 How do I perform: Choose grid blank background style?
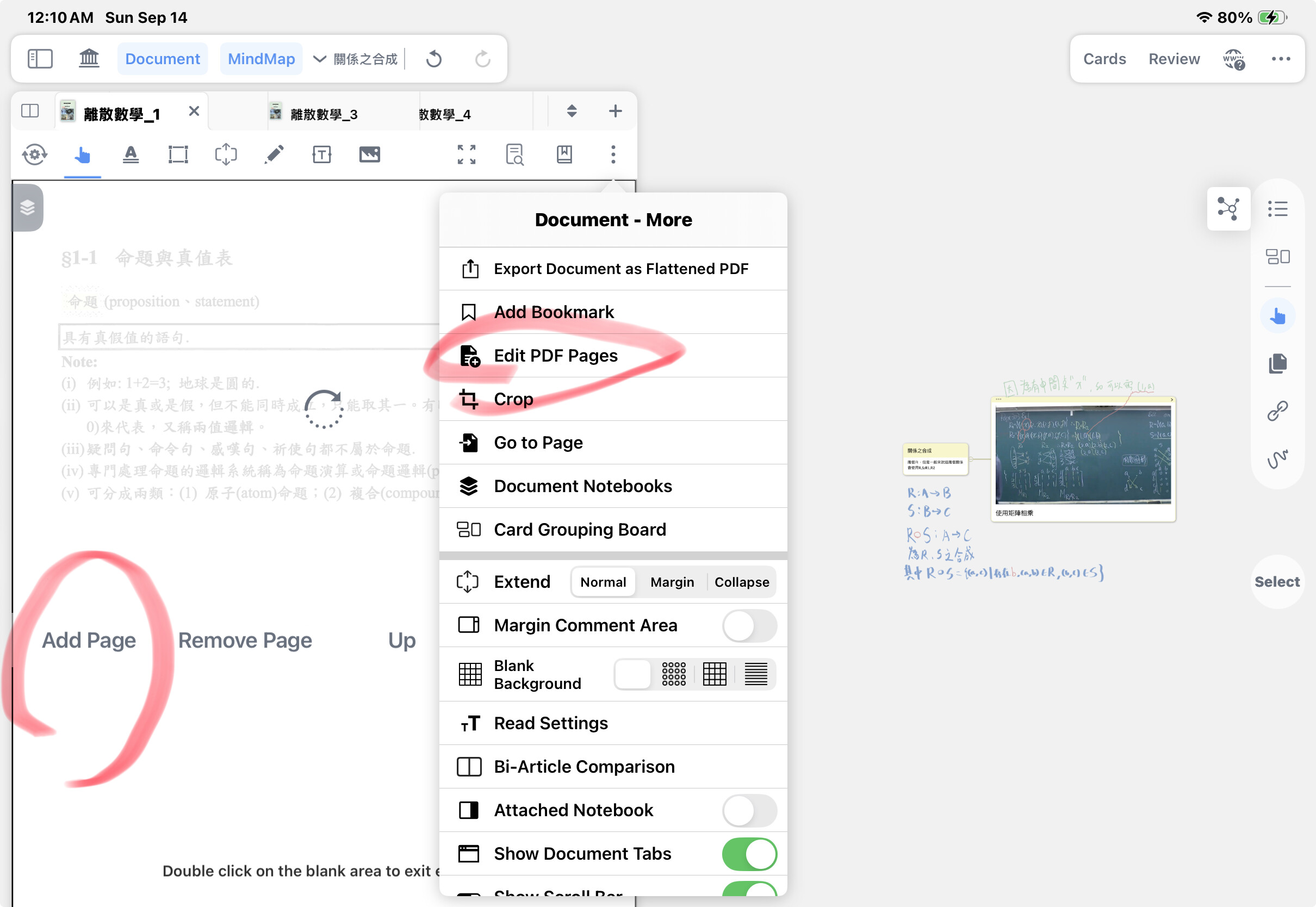click(715, 675)
